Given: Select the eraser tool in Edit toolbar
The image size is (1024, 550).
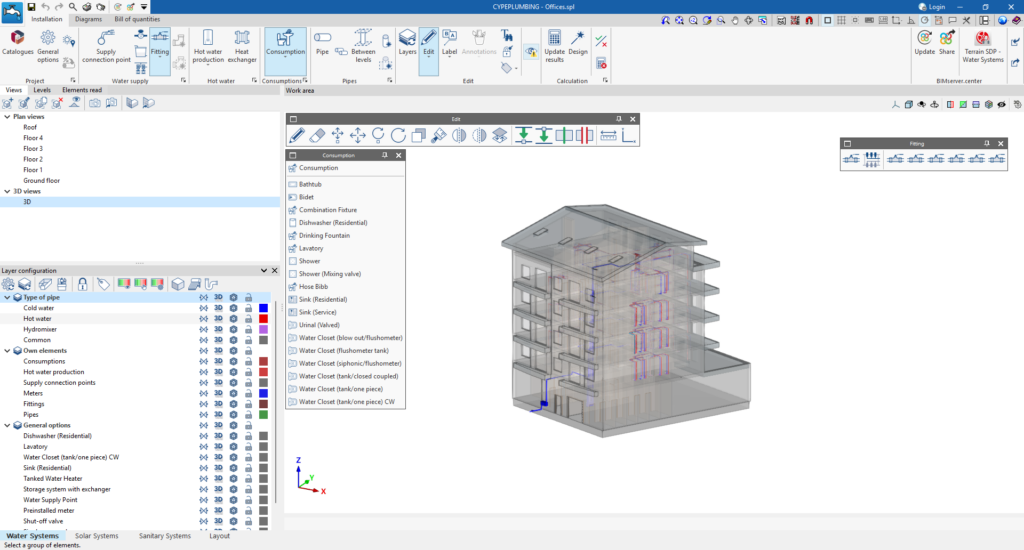Looking at the screenshot, I should 317,135.
